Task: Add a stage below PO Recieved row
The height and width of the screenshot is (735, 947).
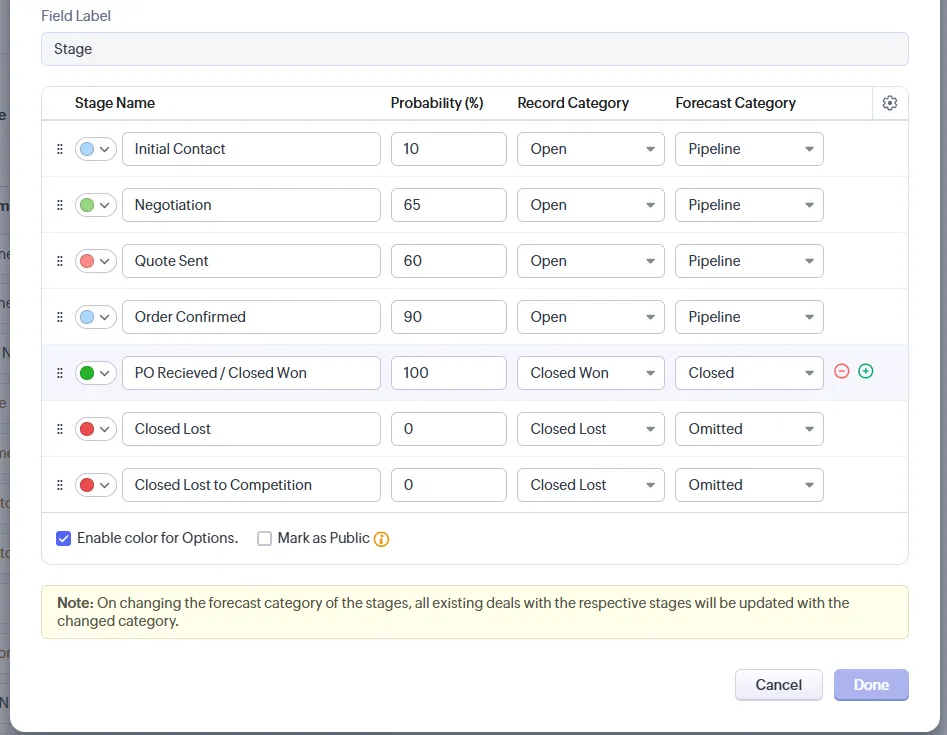Action: click(866, 372)
